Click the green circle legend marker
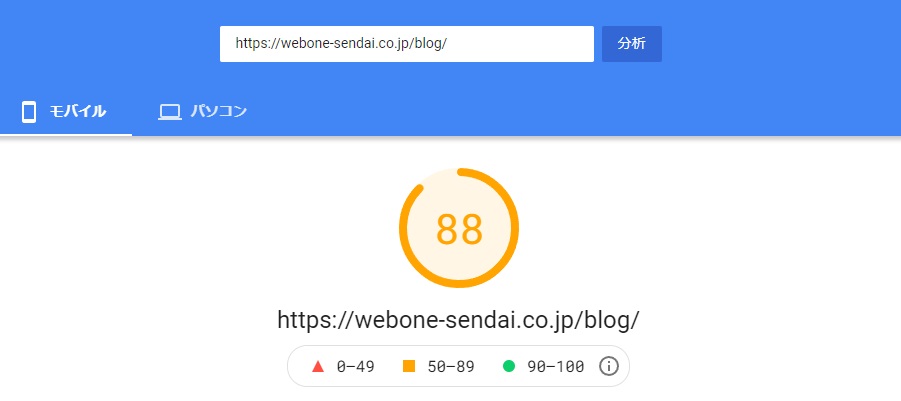The width and height of the screenshot is (901, 401). click(x=509, y=366)
